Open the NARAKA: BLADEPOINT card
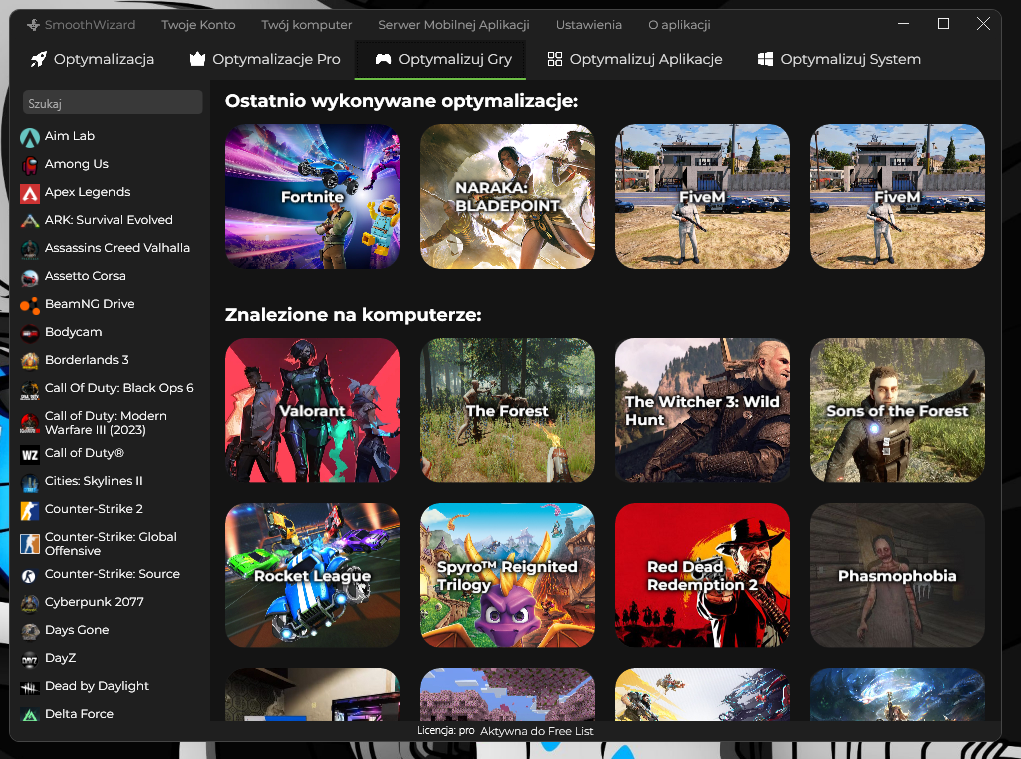This screenshot has height=759, width=1021. tap(507, 197)
